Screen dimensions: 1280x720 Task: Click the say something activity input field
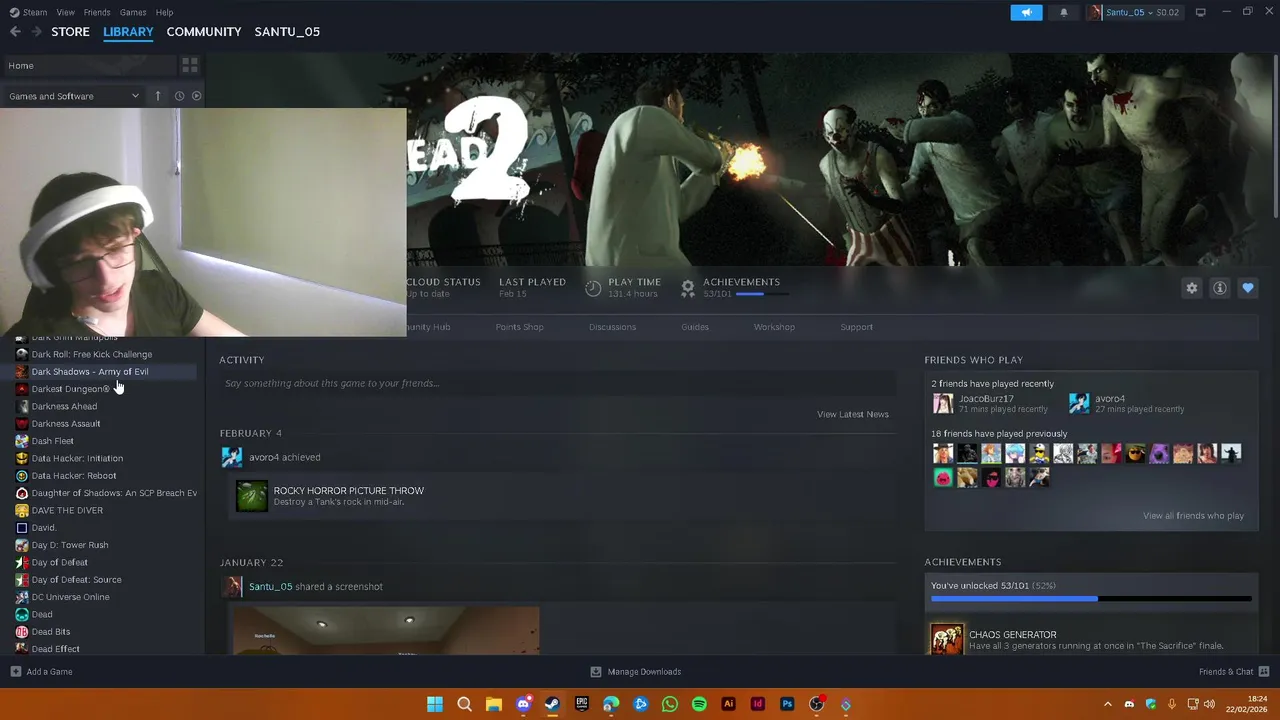tap(557, 383)
